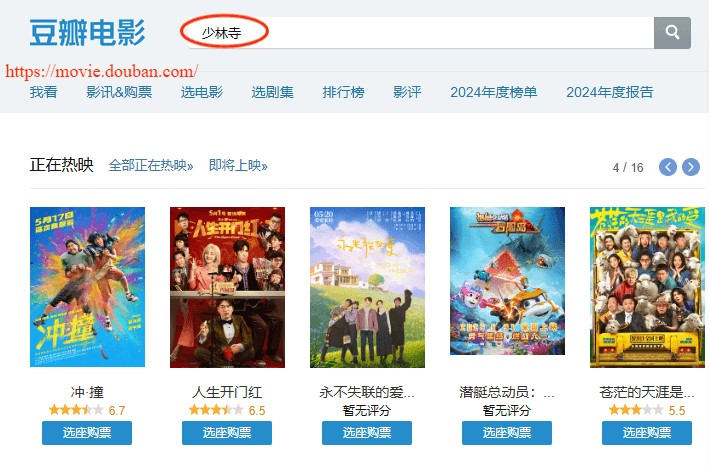Viewport: 709px width, 468px height.
Task: Open 2024年度榜单 link
Action: [x=493, y=92]
